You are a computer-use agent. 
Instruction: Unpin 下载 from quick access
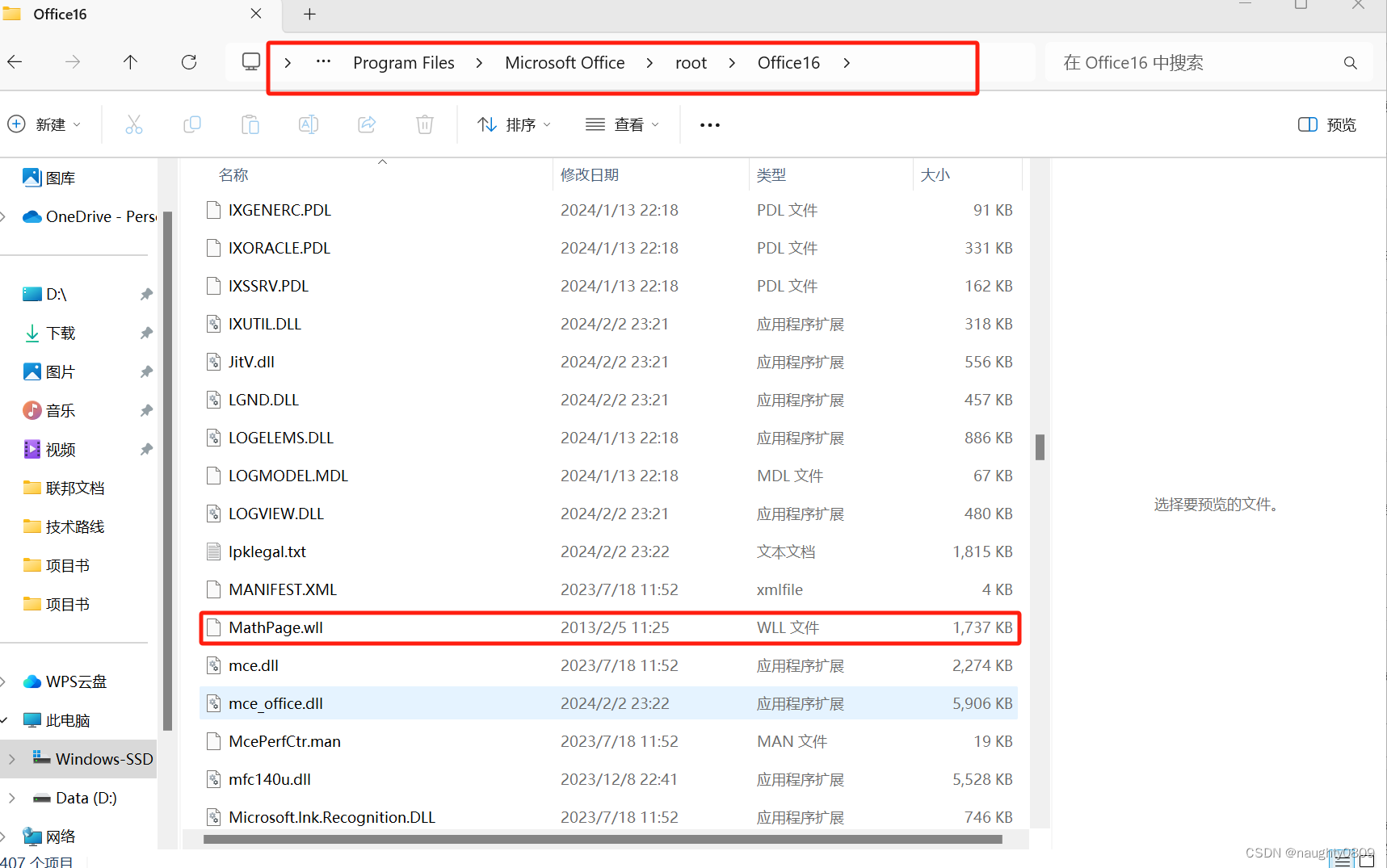[x=146, y=333]
